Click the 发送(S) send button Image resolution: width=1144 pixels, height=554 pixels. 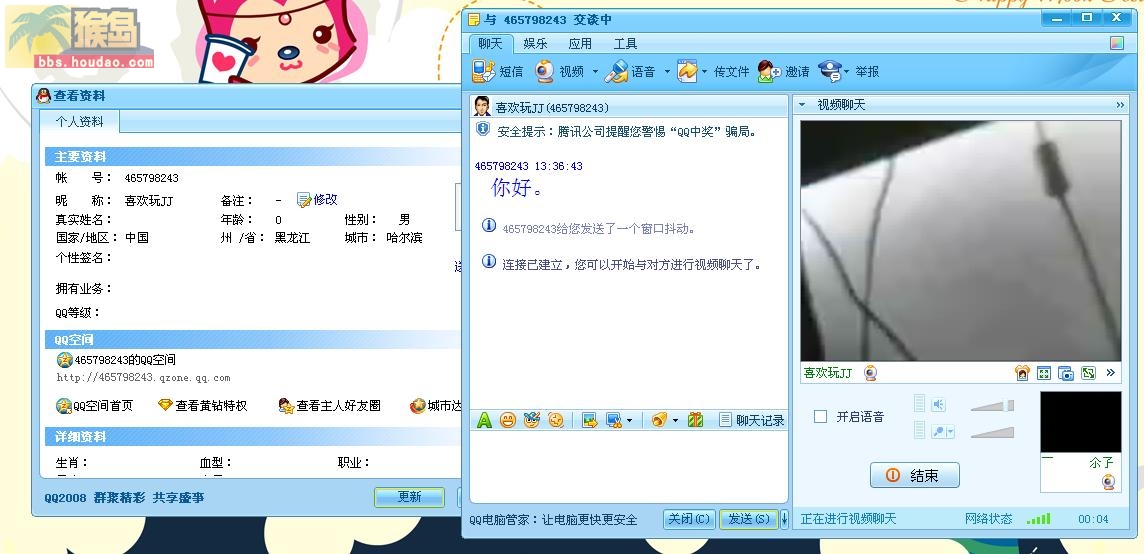(x=749, y=519)
